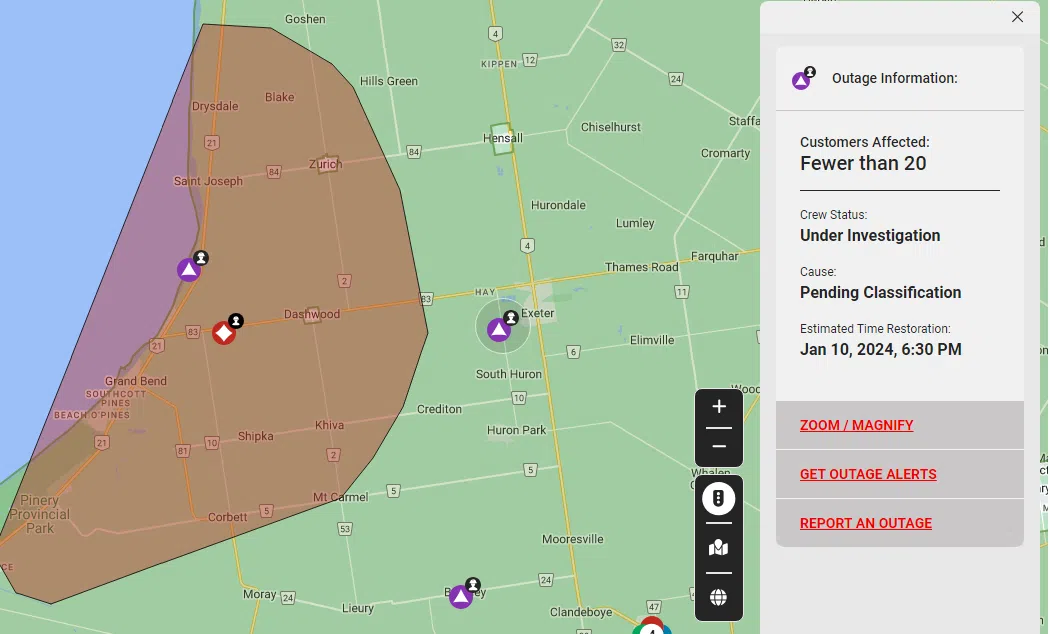This screenshot has height=634, width=1050.
Task: Click the ZOOM / MAGNIFY link
Action: [x=856, y=425]
